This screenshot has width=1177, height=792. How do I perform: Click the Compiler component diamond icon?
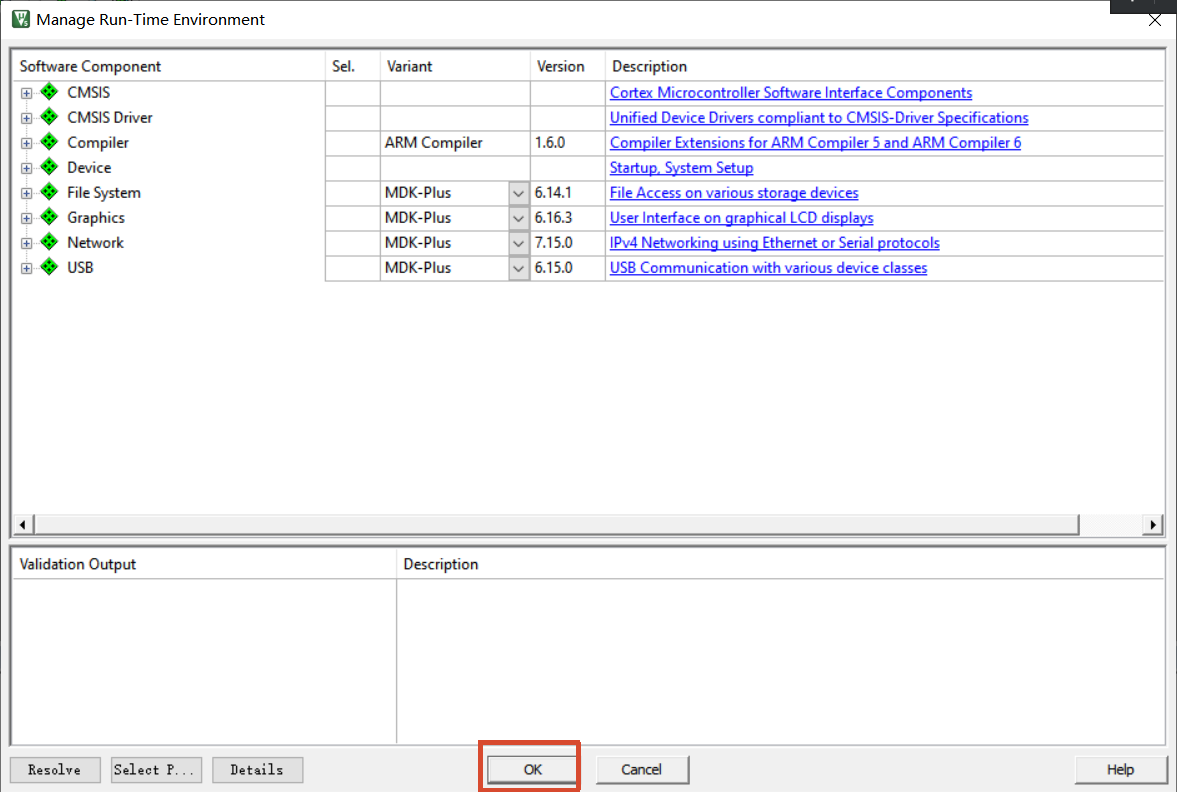50,142
